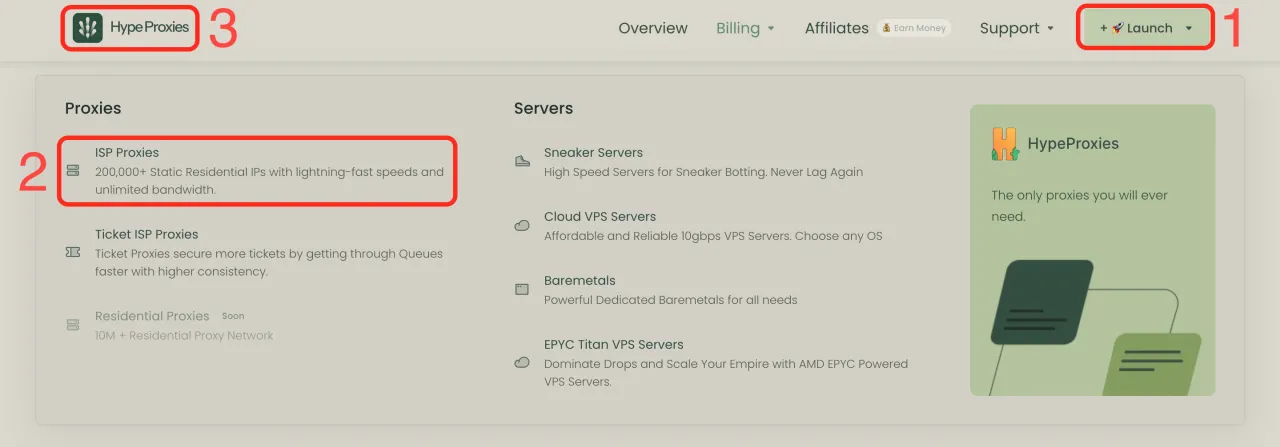Viewport: 1280px width, 447px height.
Task: Click the HypeProxies logo icon in header
Action: click(x=88, y=28)
